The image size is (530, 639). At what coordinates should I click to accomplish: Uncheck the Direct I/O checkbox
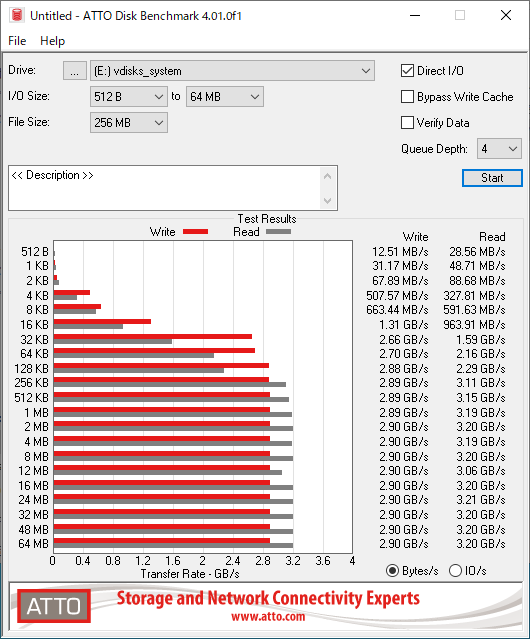[x=407, y=71]
